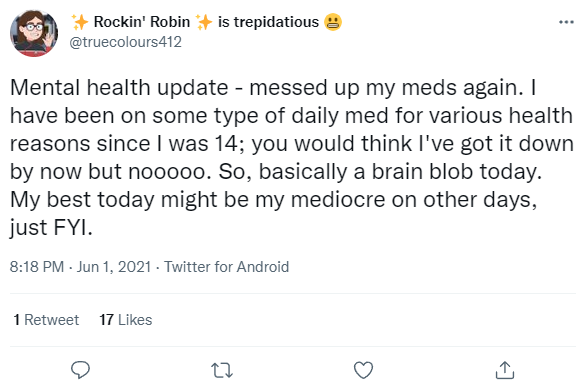Retweet this post using the arrows icon
The width and height of the screenshot is (587, 390).
pyautogui.click(x=222, y=370)
